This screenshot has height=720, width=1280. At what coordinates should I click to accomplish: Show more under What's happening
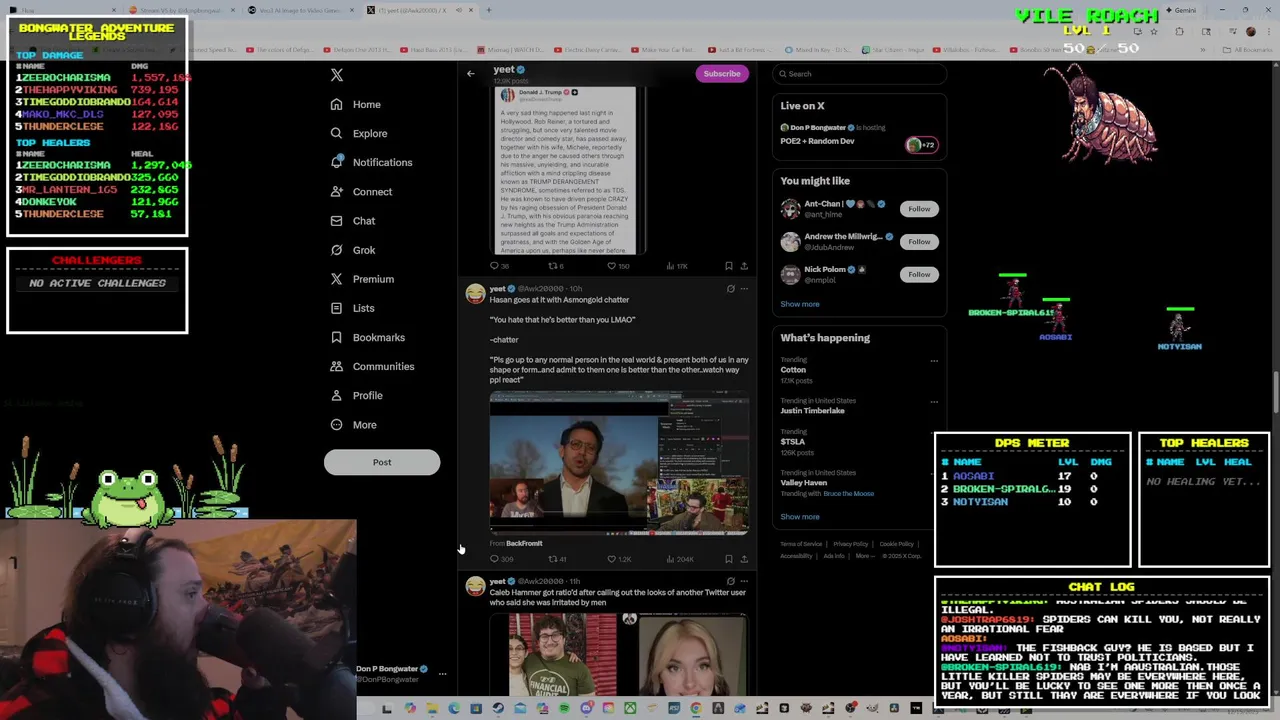800,517
